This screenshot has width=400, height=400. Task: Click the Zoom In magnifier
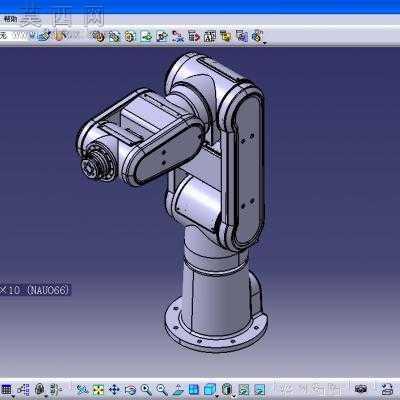tap(146, 389)
